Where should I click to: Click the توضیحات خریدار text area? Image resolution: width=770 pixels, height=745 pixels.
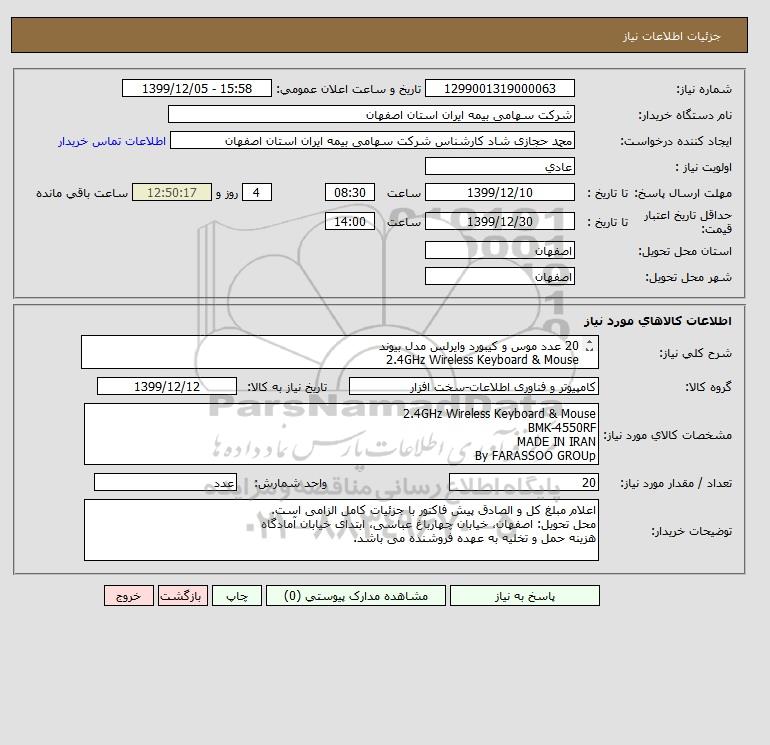click(x=341, y=530)
